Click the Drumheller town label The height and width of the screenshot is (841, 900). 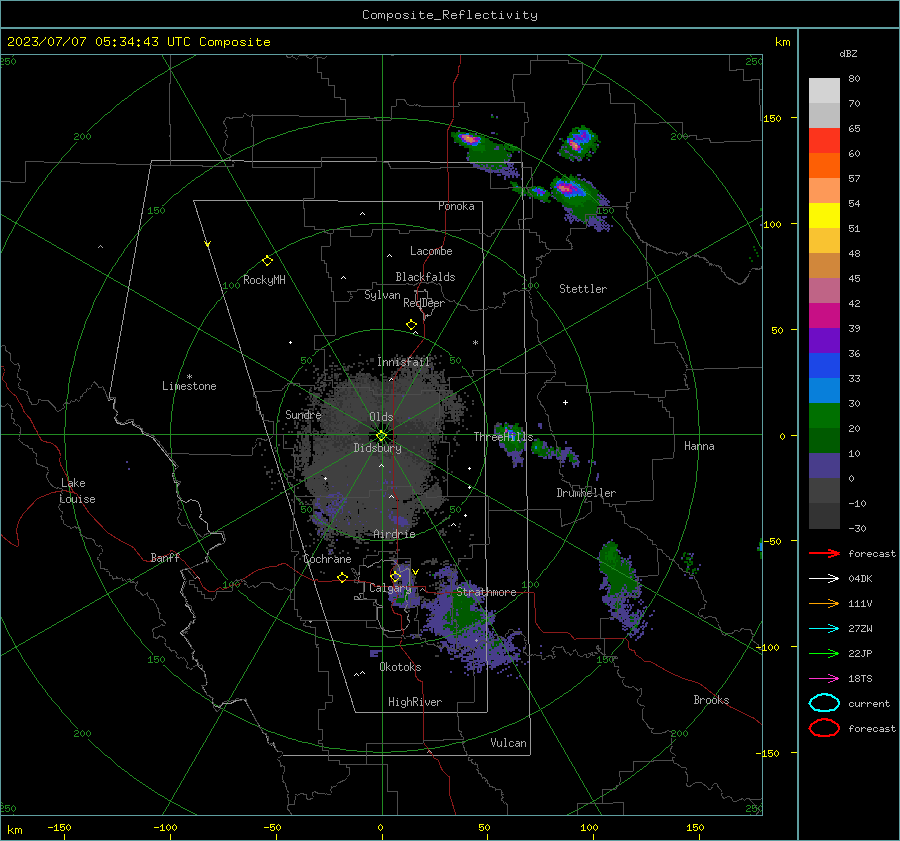tap(586, 493)
